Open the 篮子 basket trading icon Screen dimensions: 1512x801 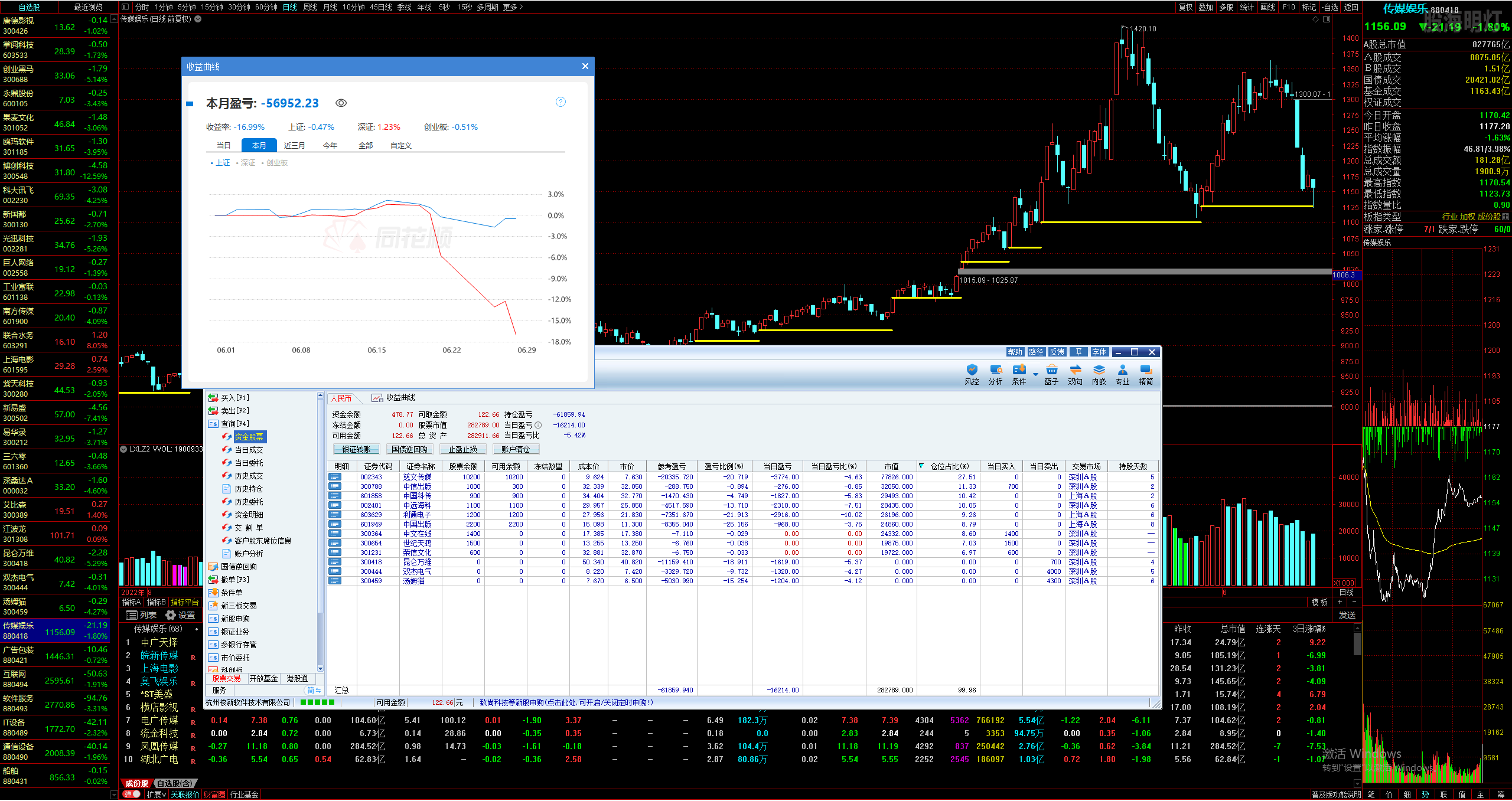(1051, 374)
